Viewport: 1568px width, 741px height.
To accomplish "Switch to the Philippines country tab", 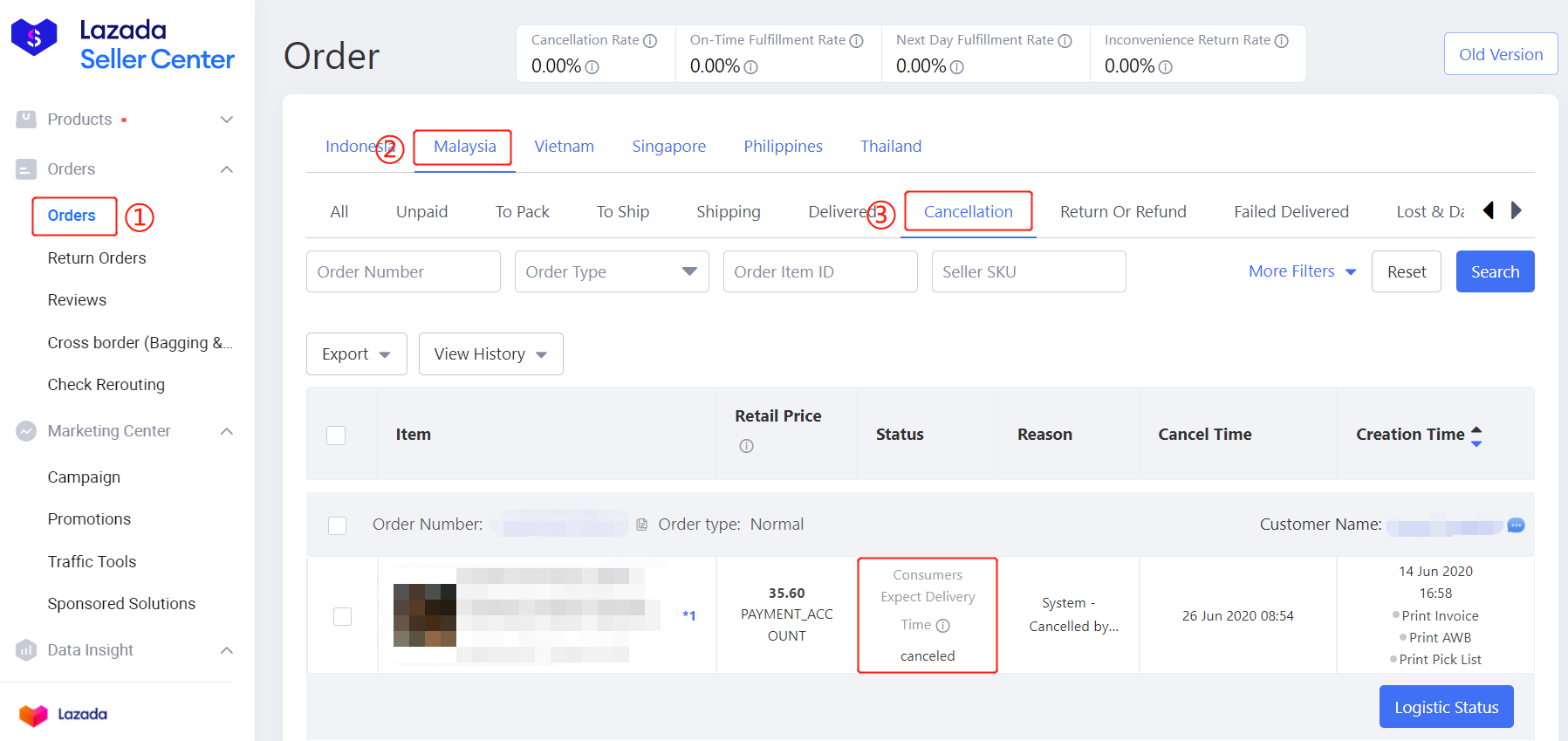I will point(783,147).
